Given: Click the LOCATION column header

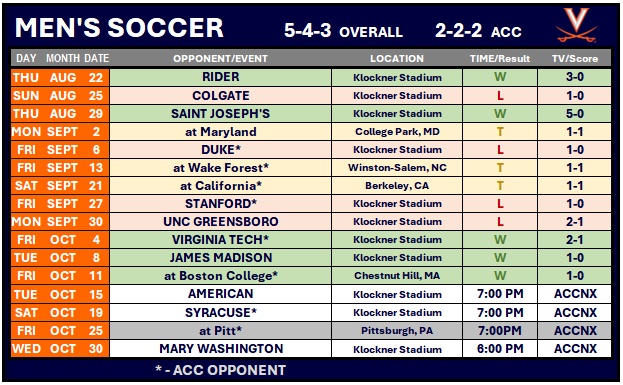Looking at the screenshot, I should pos(397,58).
